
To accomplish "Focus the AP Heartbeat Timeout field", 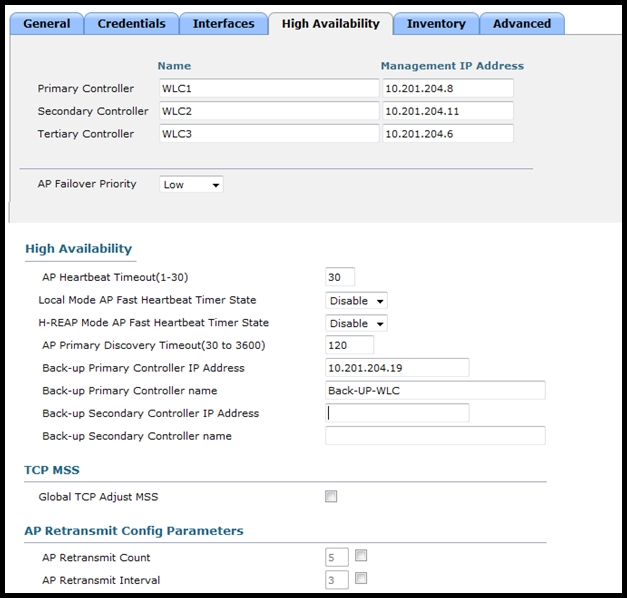I will [x=340, y=277].
